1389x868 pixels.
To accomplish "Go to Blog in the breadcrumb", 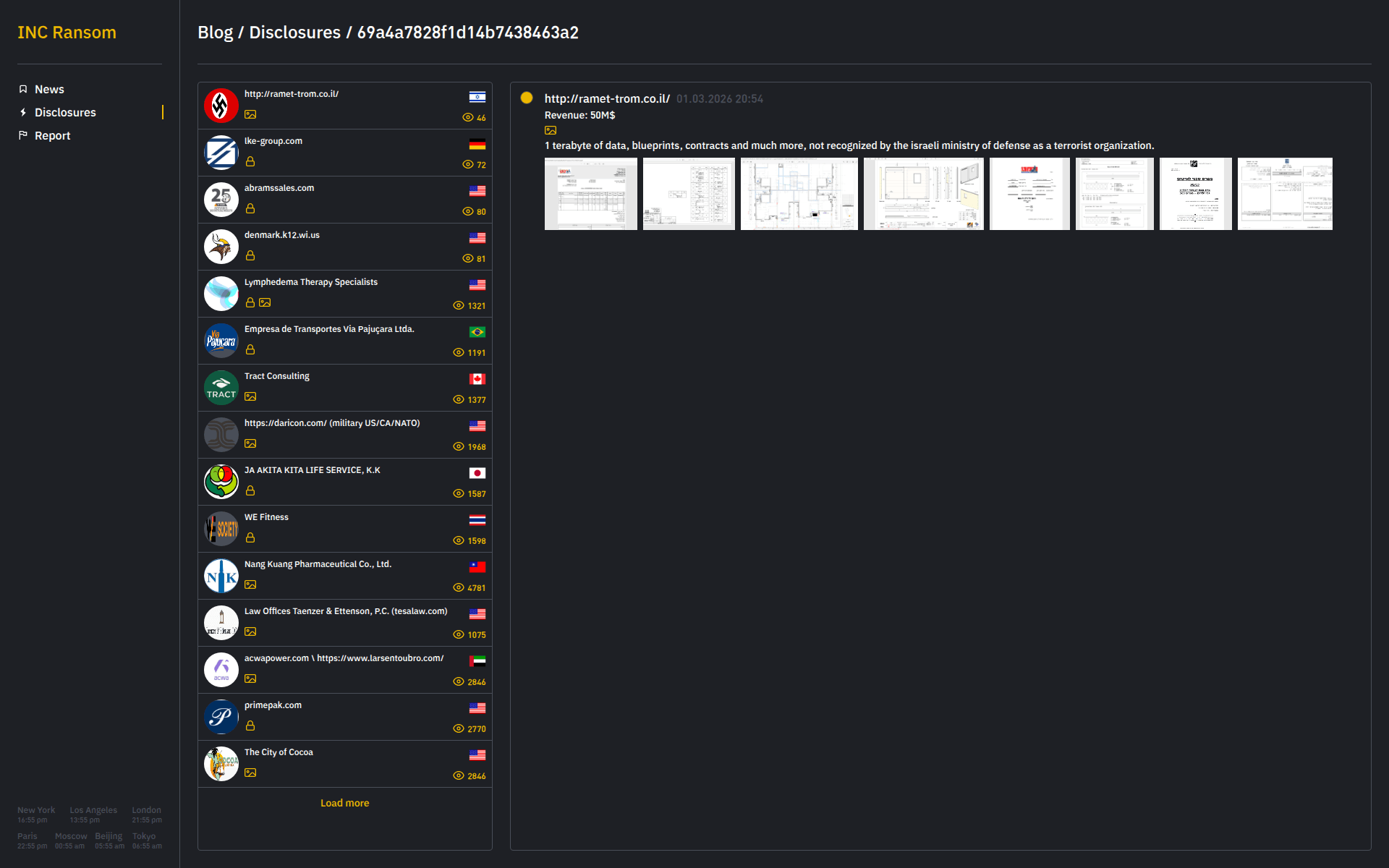I will (216, 33).
